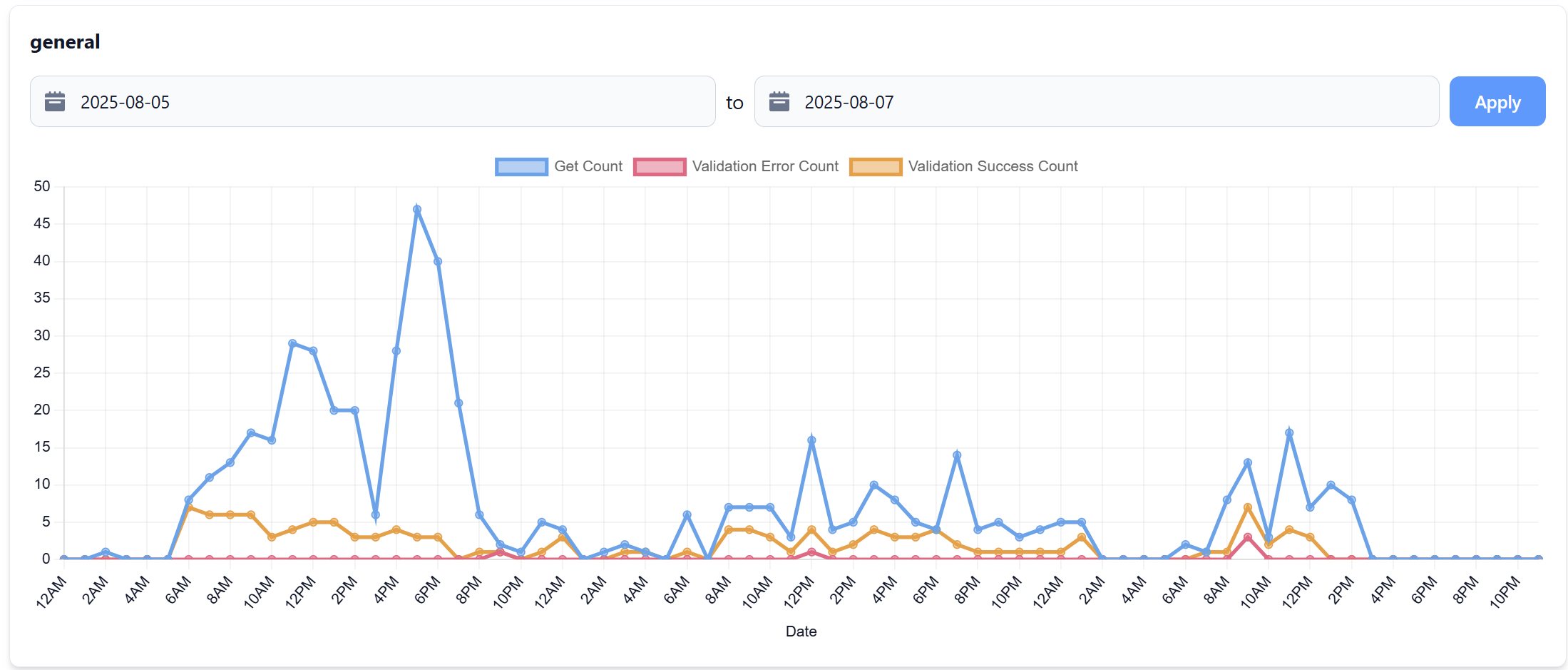Click the end date calendar icon
This screenshot has height=670, width=1568.
779,101
